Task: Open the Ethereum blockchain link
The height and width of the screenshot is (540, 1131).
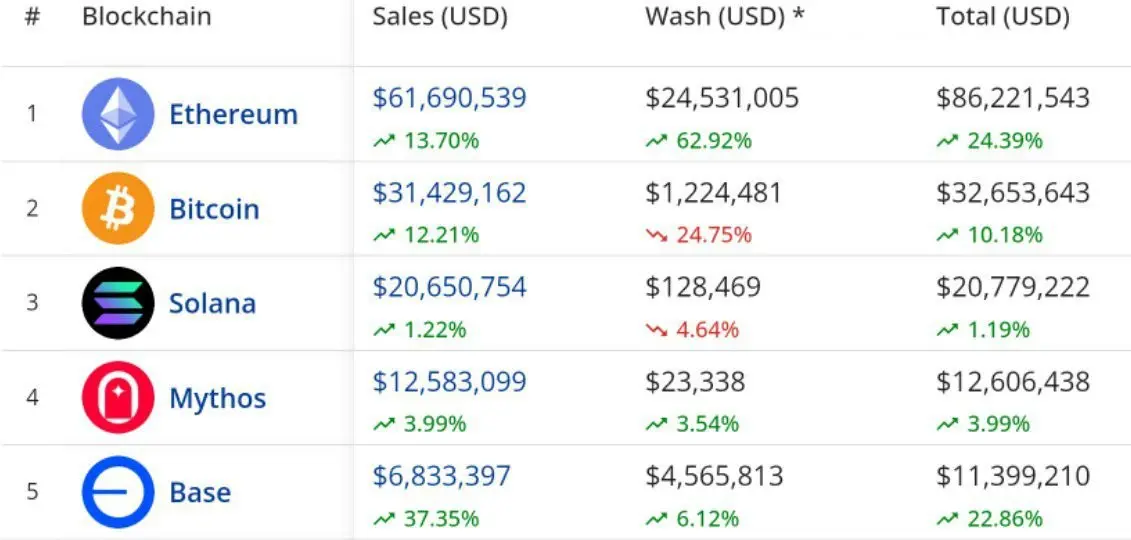Action: pyautogui.click(x=233, y=114)
